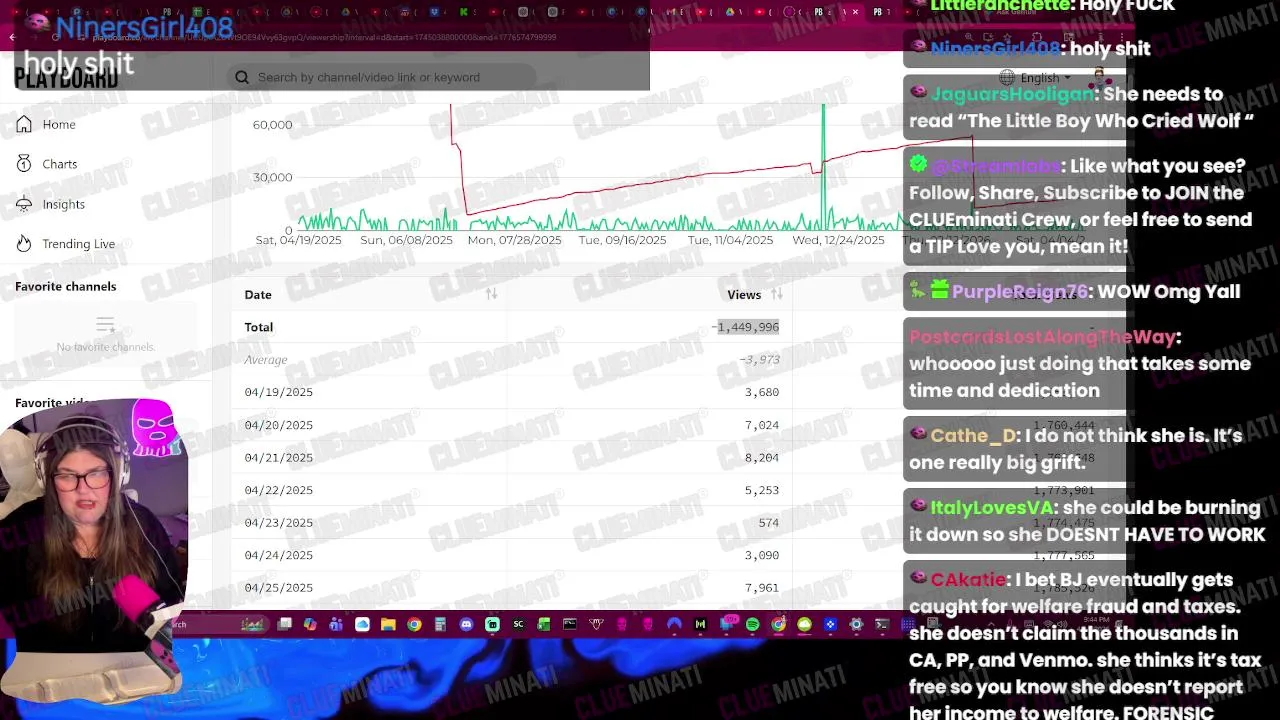Viewport: 1280px width, 720px height.
Task: Click the views value 3,680
Action: pyautogui.click(x=762, y=392)
